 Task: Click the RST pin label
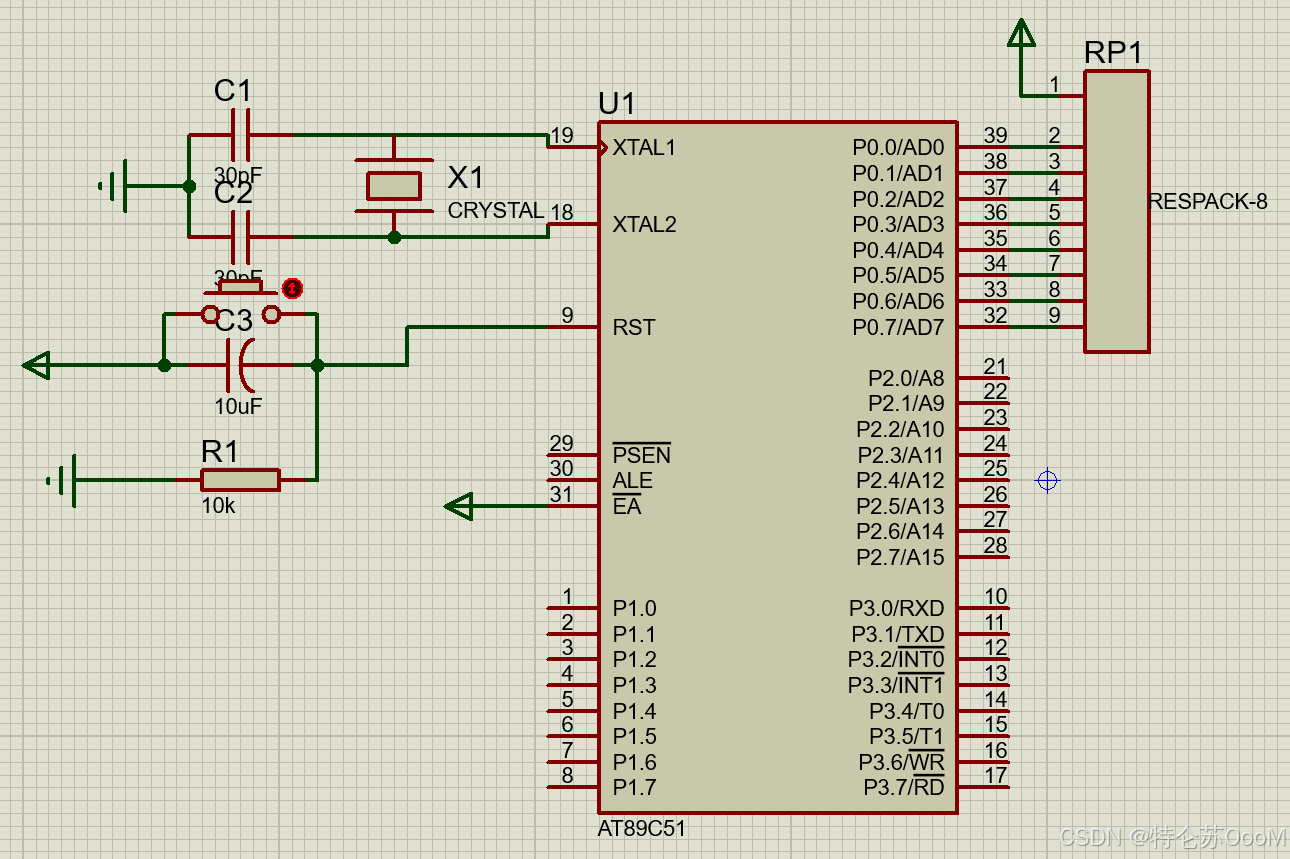(634, 327)
